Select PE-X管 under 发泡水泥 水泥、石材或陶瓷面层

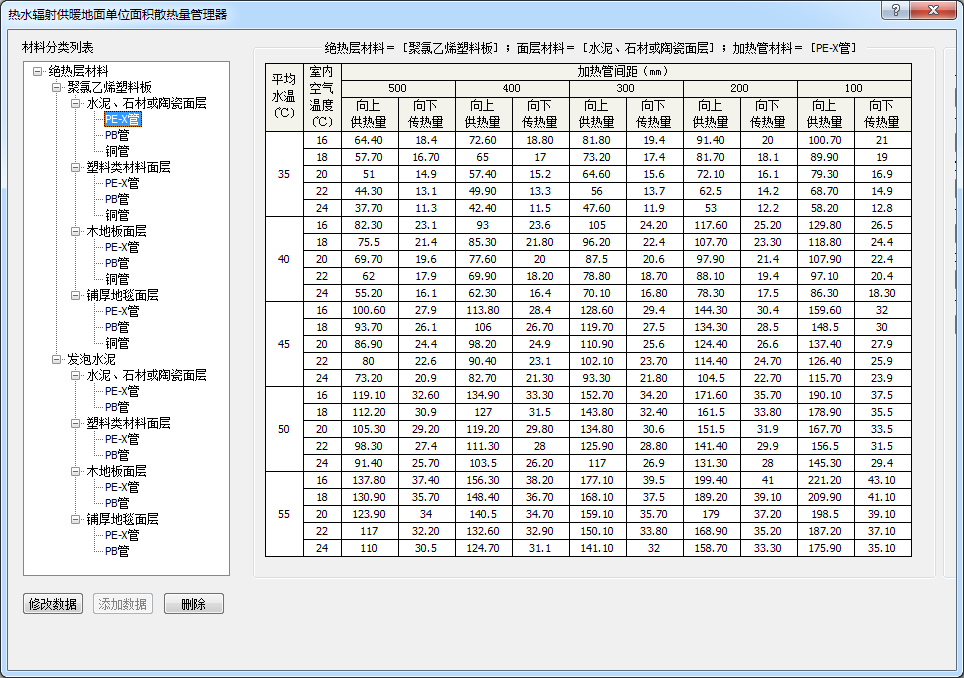(122, 391)
